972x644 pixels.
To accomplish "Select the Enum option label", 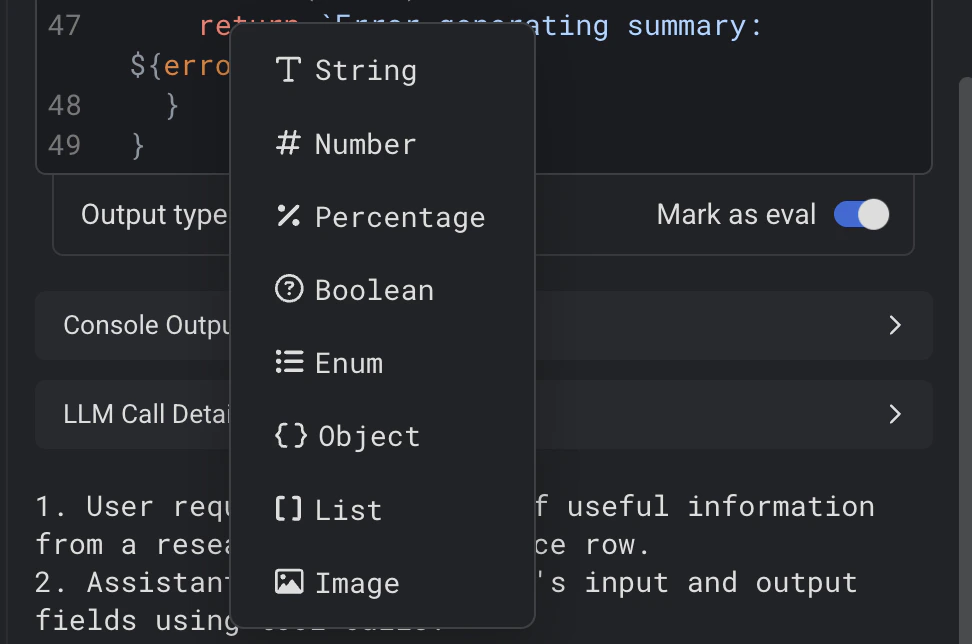I will click(349, 363).
